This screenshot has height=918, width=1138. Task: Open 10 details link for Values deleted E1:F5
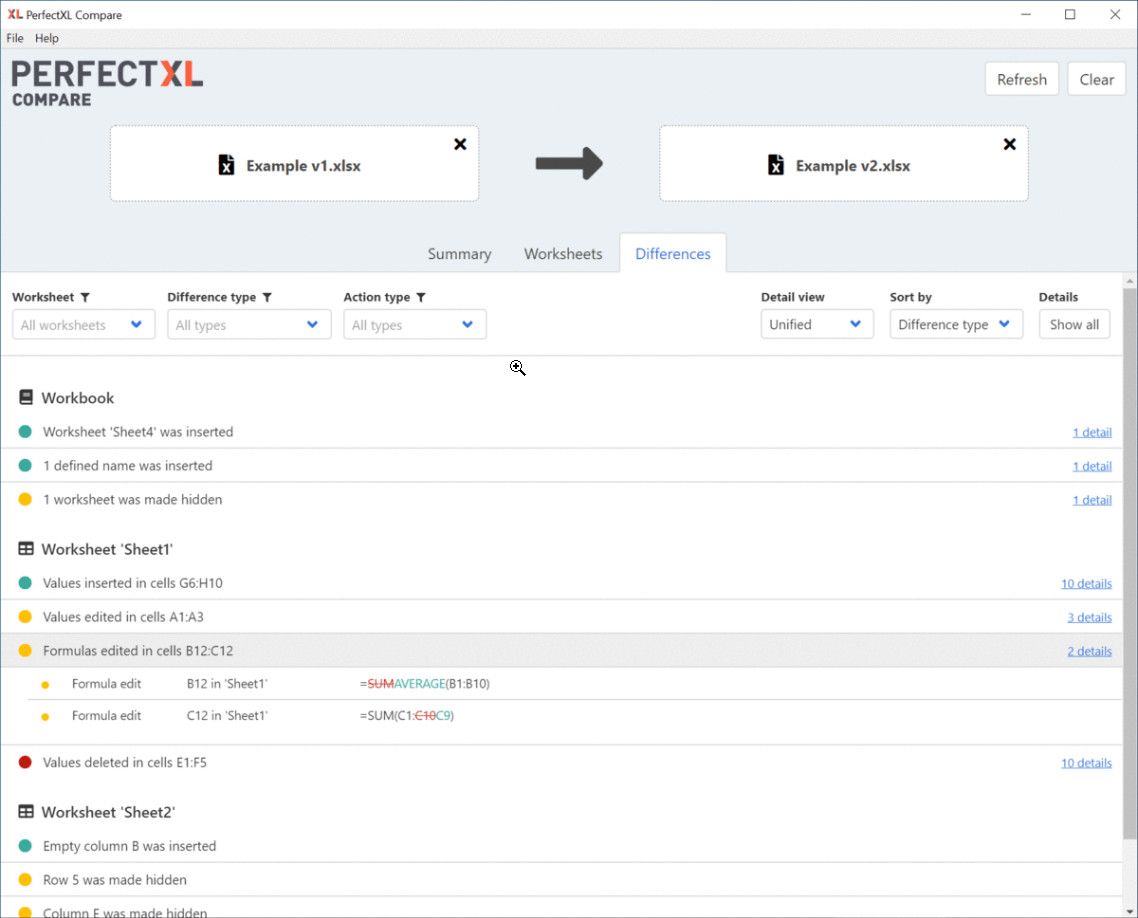(x=1086, y=763)
